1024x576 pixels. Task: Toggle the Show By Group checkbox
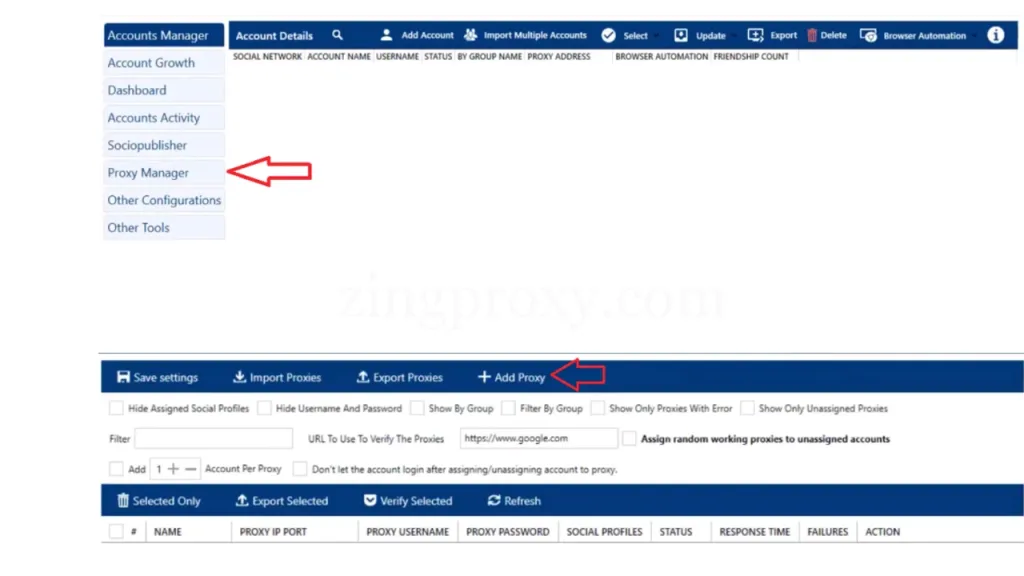[x=417, y=408]
